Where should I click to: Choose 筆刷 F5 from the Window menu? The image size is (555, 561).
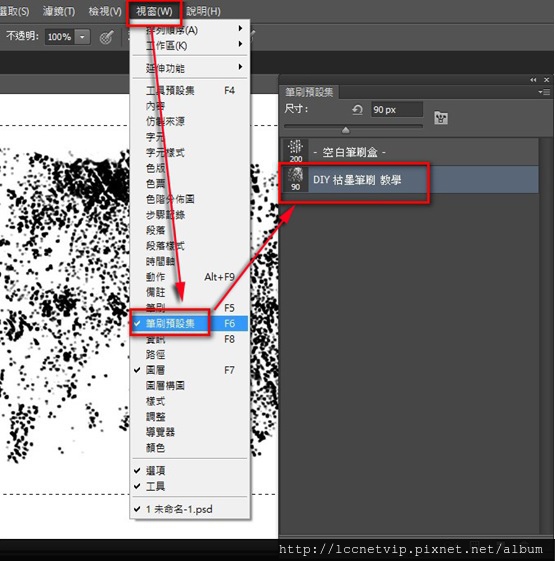tap(190, 308)
